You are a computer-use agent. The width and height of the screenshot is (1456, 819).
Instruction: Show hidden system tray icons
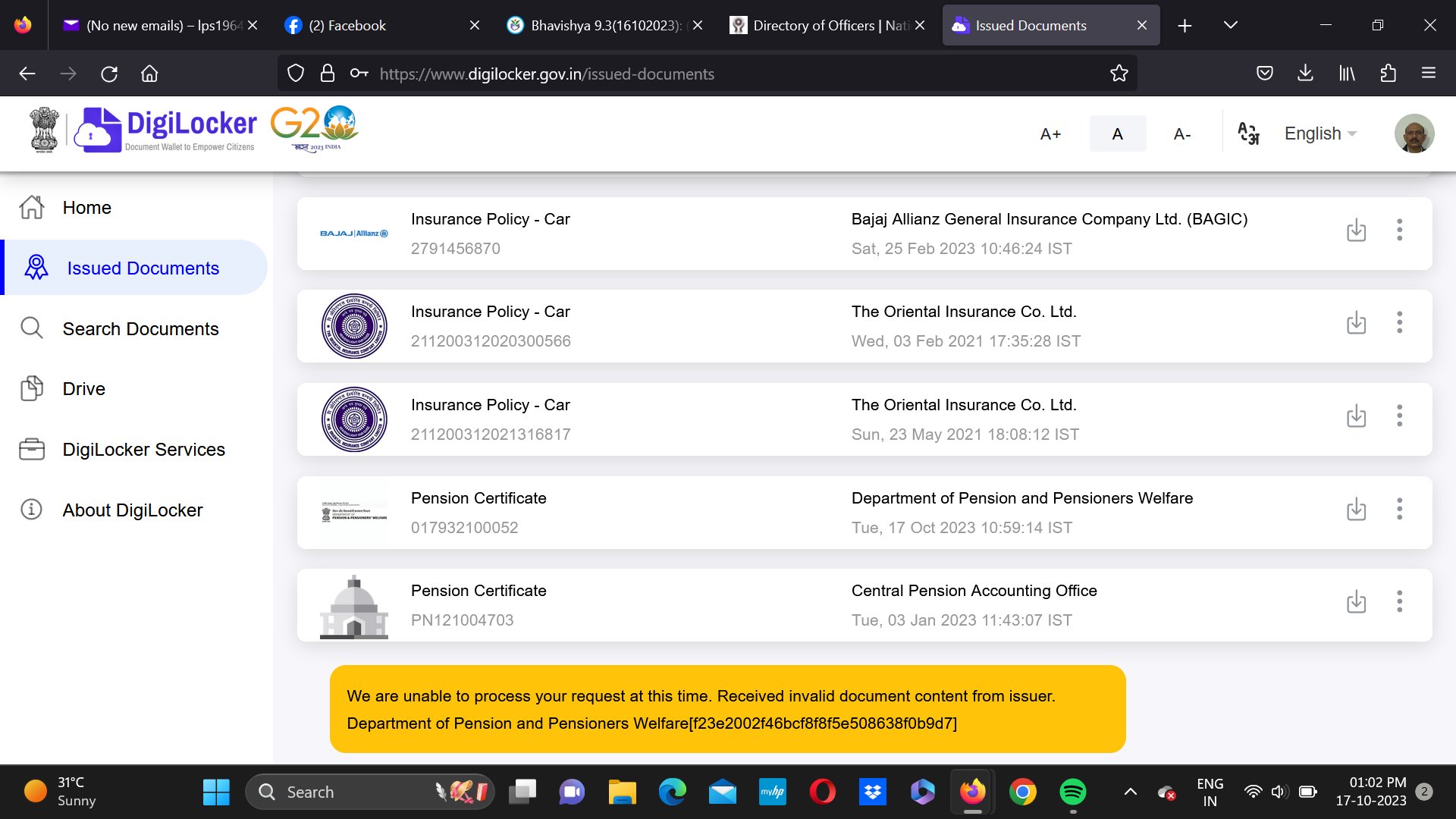[1130, 792]
